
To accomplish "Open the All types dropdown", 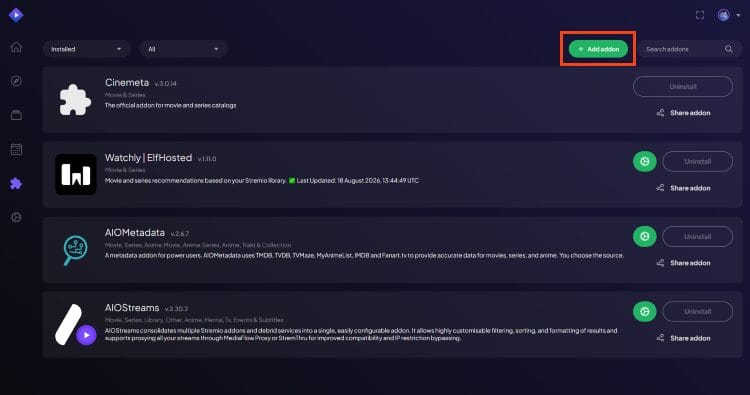I will (183, 49).
